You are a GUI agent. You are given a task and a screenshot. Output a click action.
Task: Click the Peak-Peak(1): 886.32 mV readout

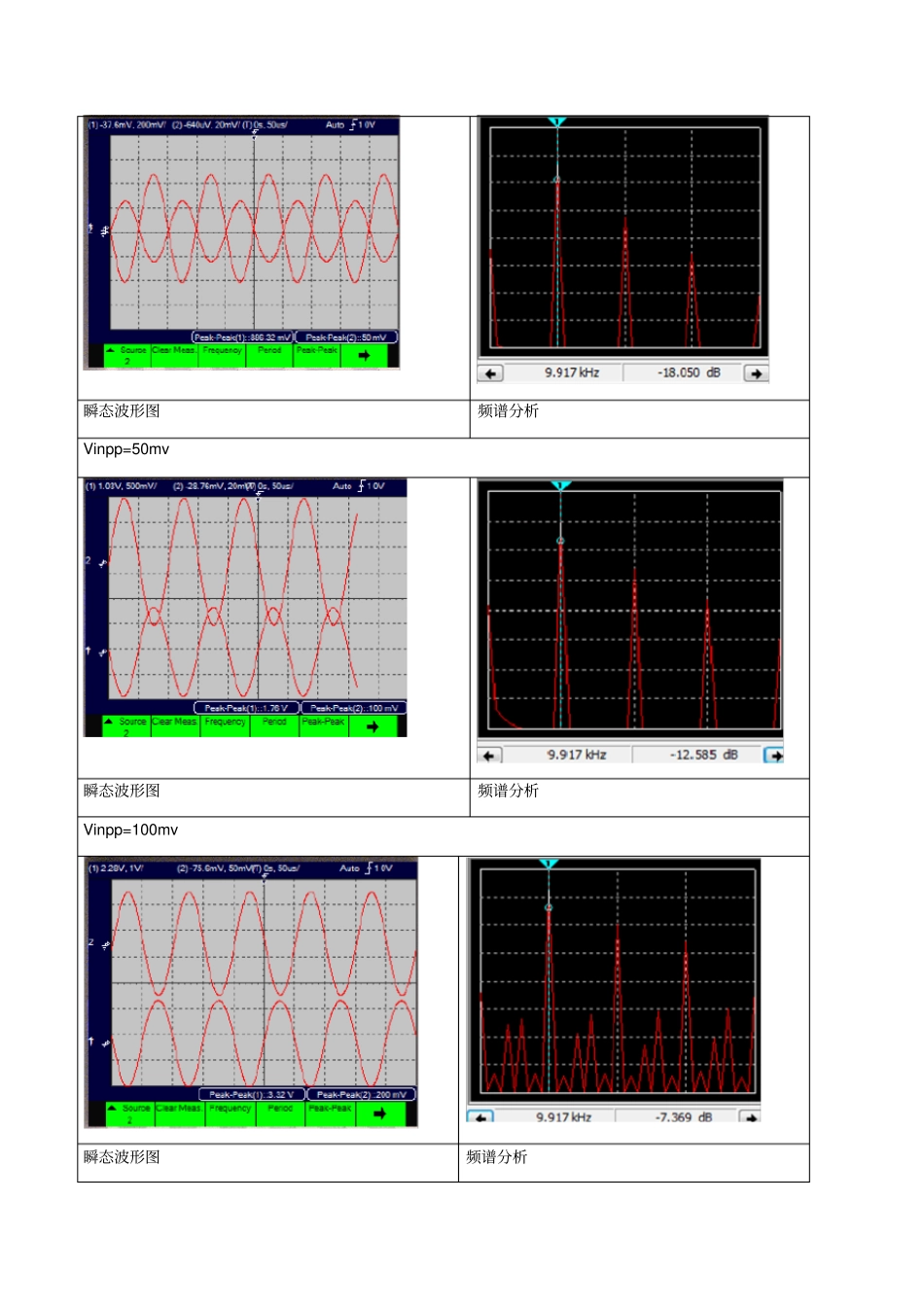tap(242, 337)
